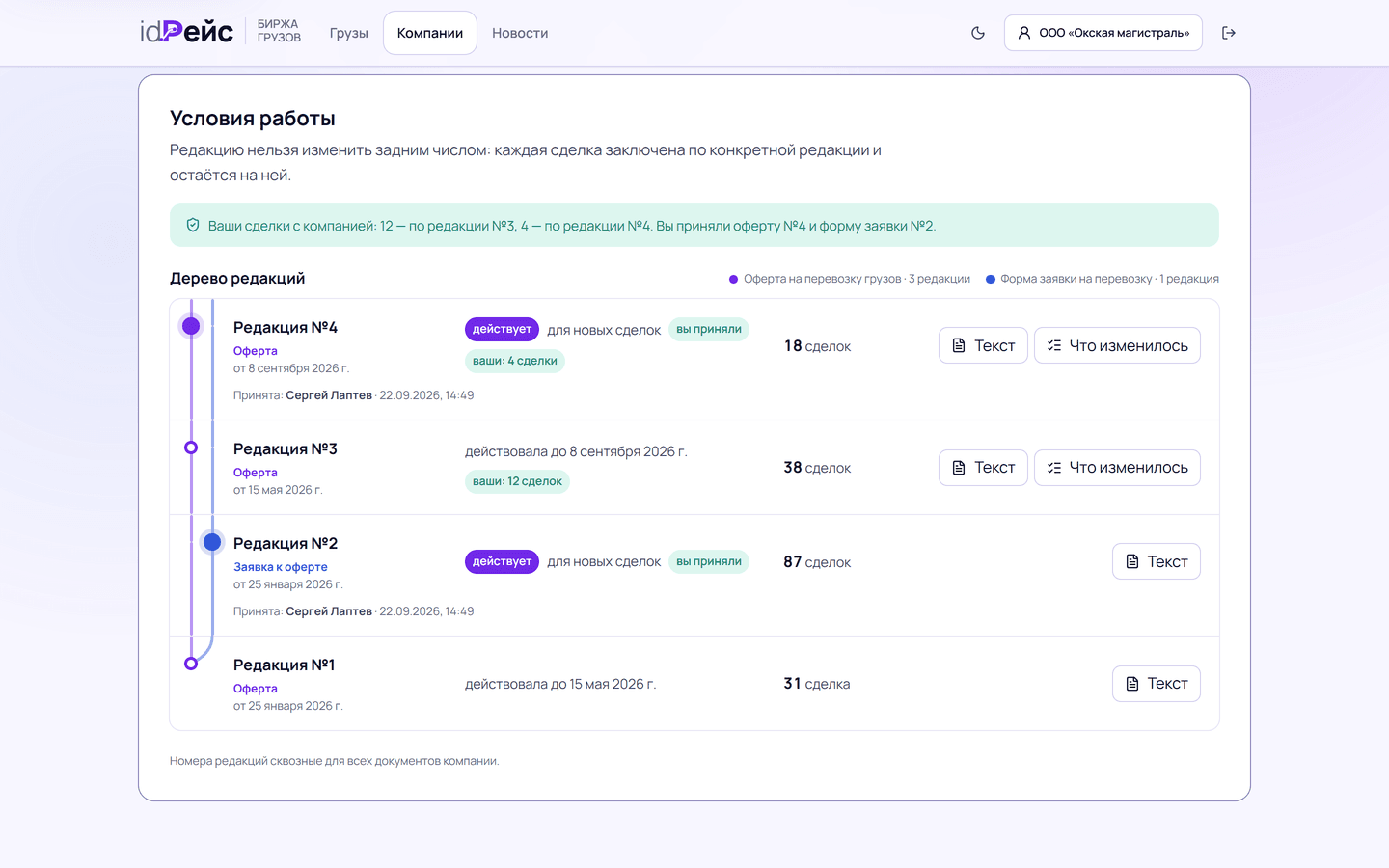Click Заявка к оферте label
1389x868 pixels.
point(281,567)
